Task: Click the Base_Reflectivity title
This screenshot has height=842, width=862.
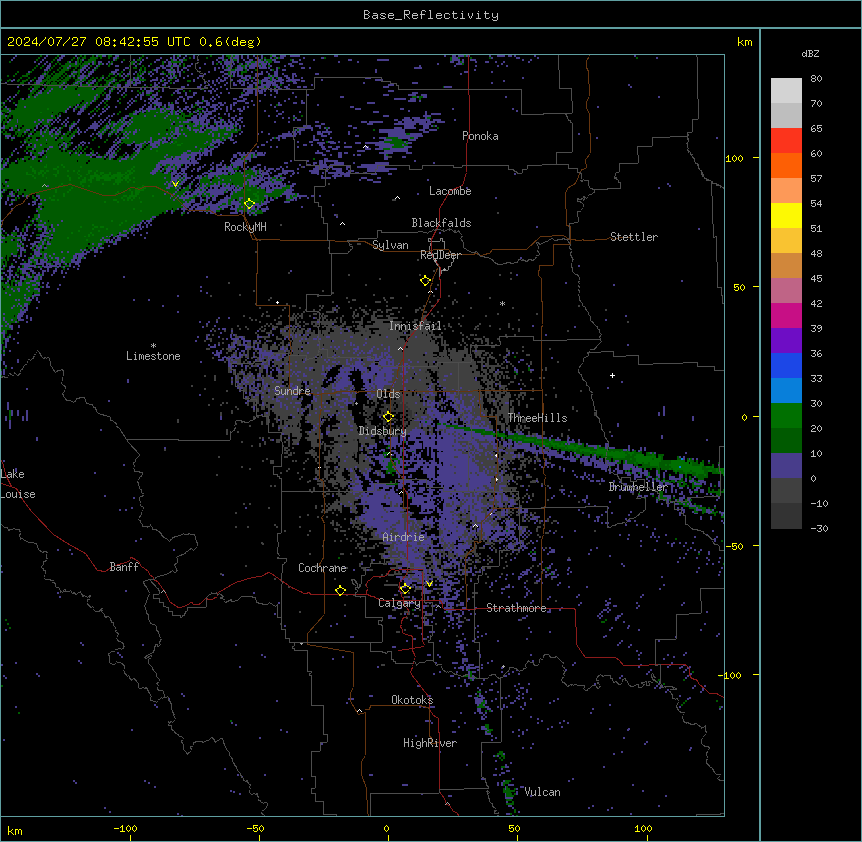Action: (431, 15)
